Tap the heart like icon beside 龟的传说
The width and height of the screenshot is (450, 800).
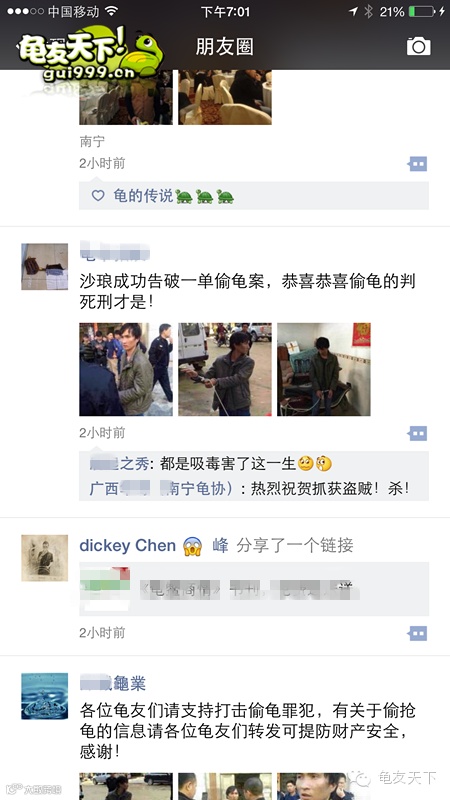click(x=98, y=195)
